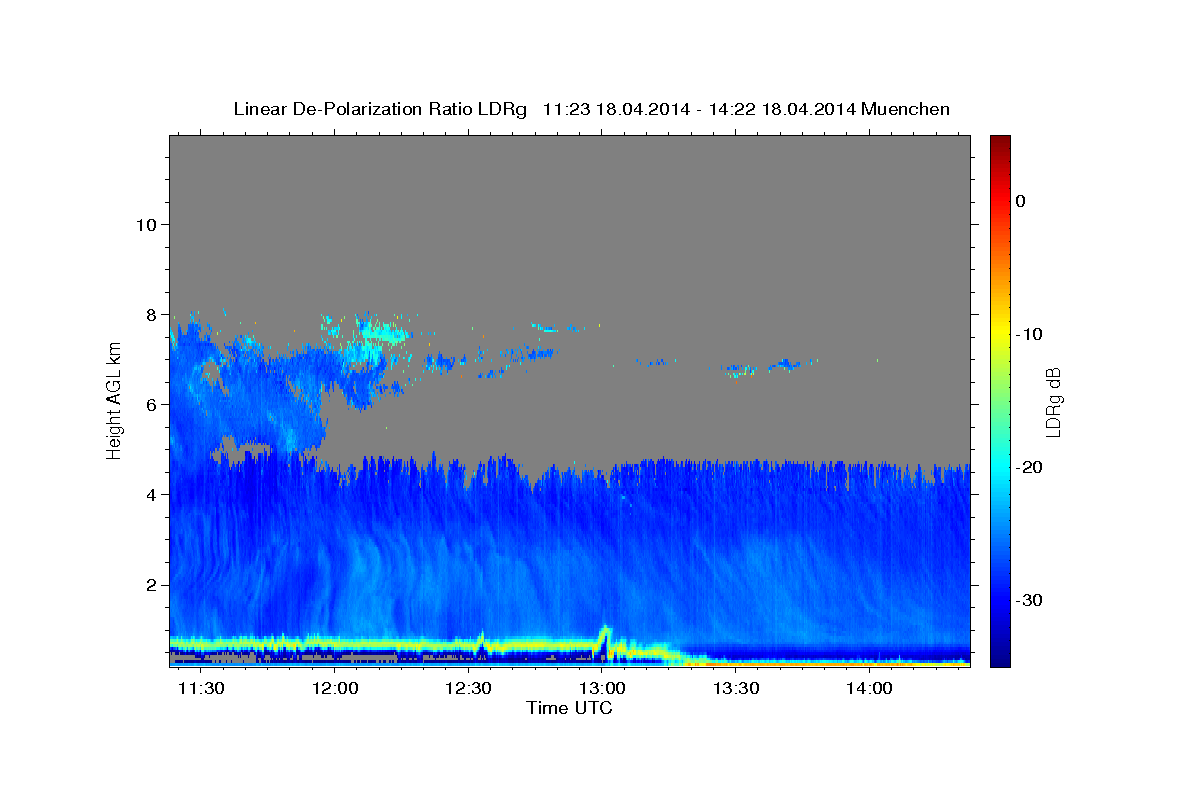The image size is (1200, 800).
Task: Click the height tick label 4
Action: click(152, 494)
